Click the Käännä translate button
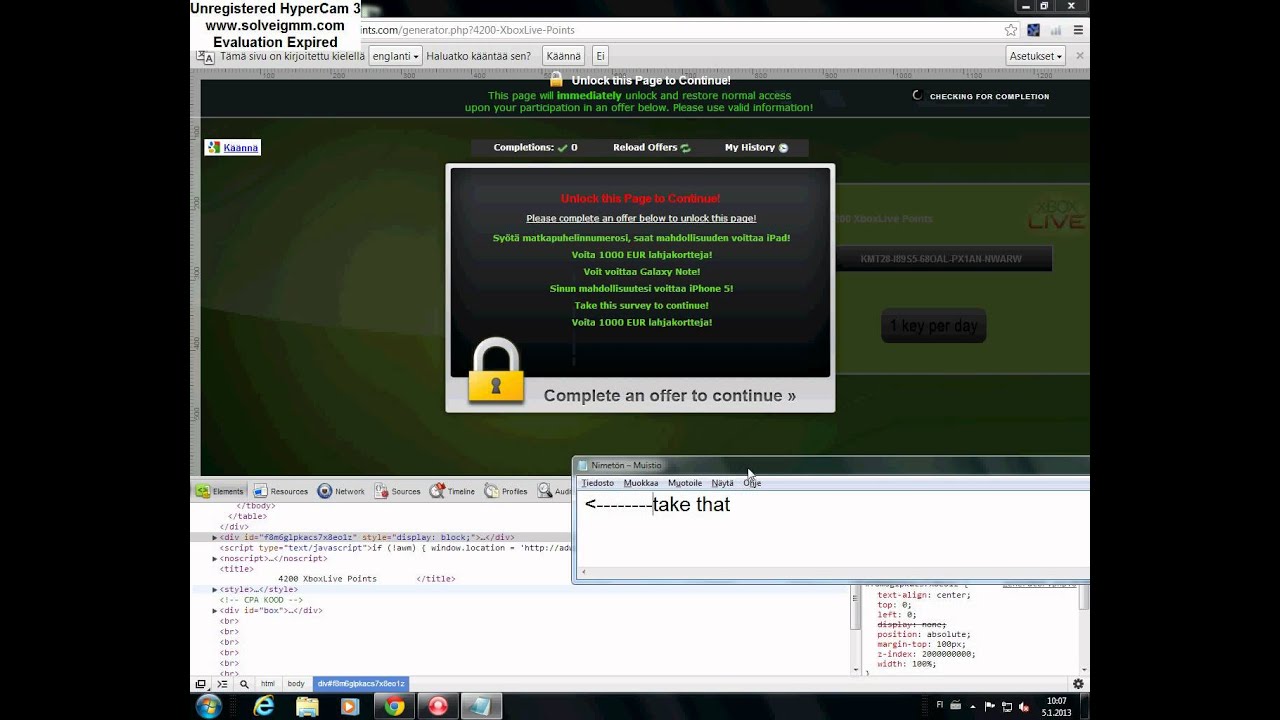Image resolution: width=1280 pixels, height=720 pixels. [564, 56]
